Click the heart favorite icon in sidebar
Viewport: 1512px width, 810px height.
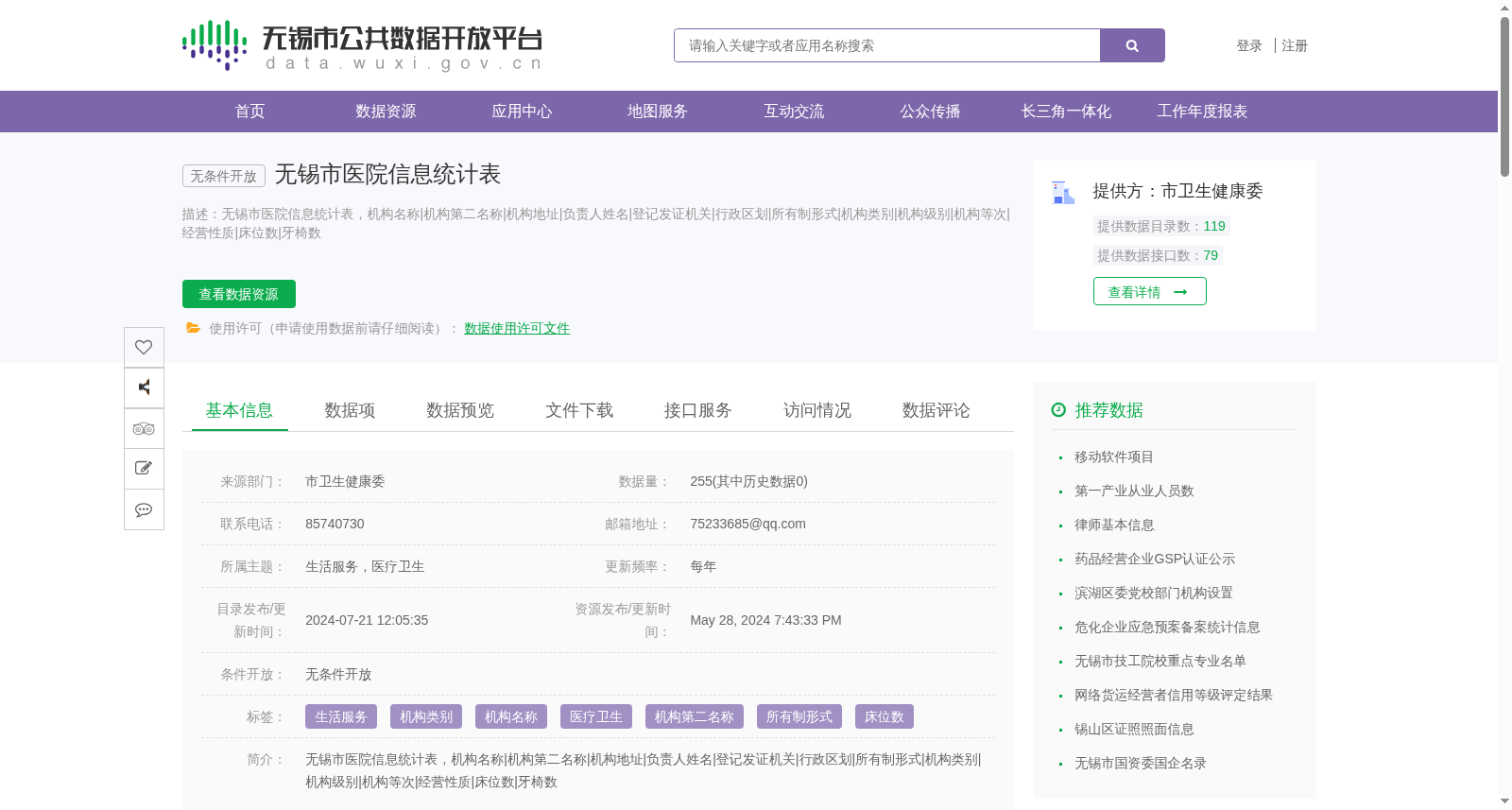pos(144,347)
